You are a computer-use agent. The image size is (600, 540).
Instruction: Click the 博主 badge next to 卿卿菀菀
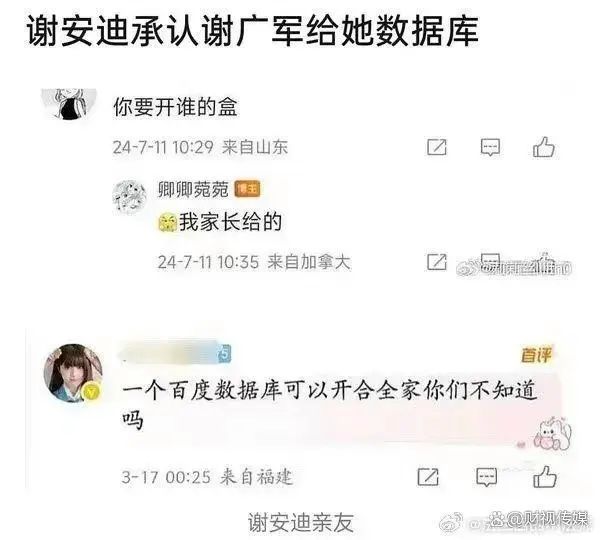[x=247, y=189]
